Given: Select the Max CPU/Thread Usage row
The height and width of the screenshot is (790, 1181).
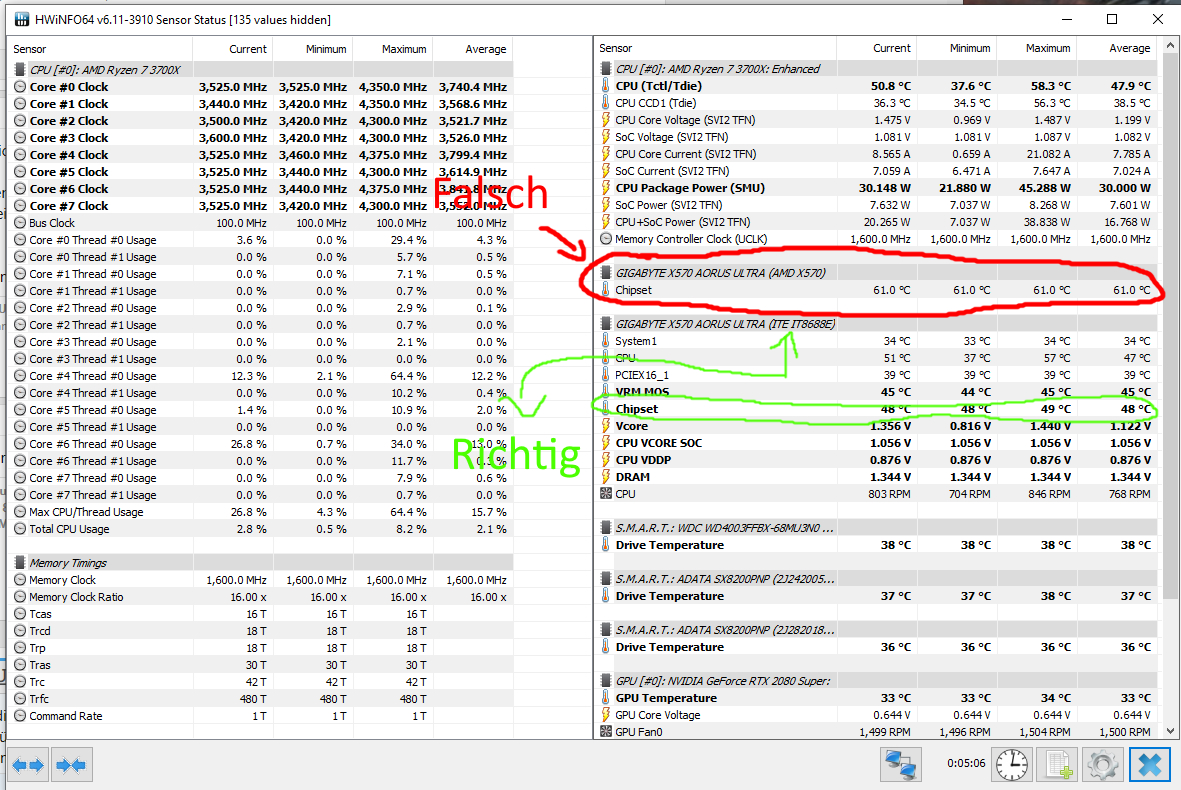Looking at the screenshot, I should pyautogui.click(x=261, y=512).
